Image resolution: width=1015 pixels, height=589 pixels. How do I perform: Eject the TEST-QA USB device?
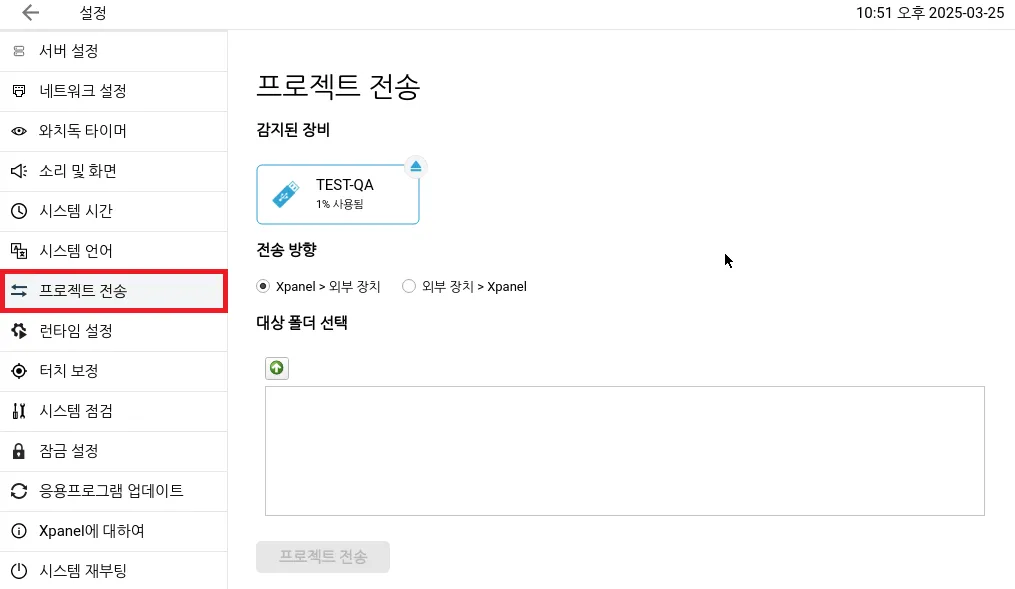point(416,166)
